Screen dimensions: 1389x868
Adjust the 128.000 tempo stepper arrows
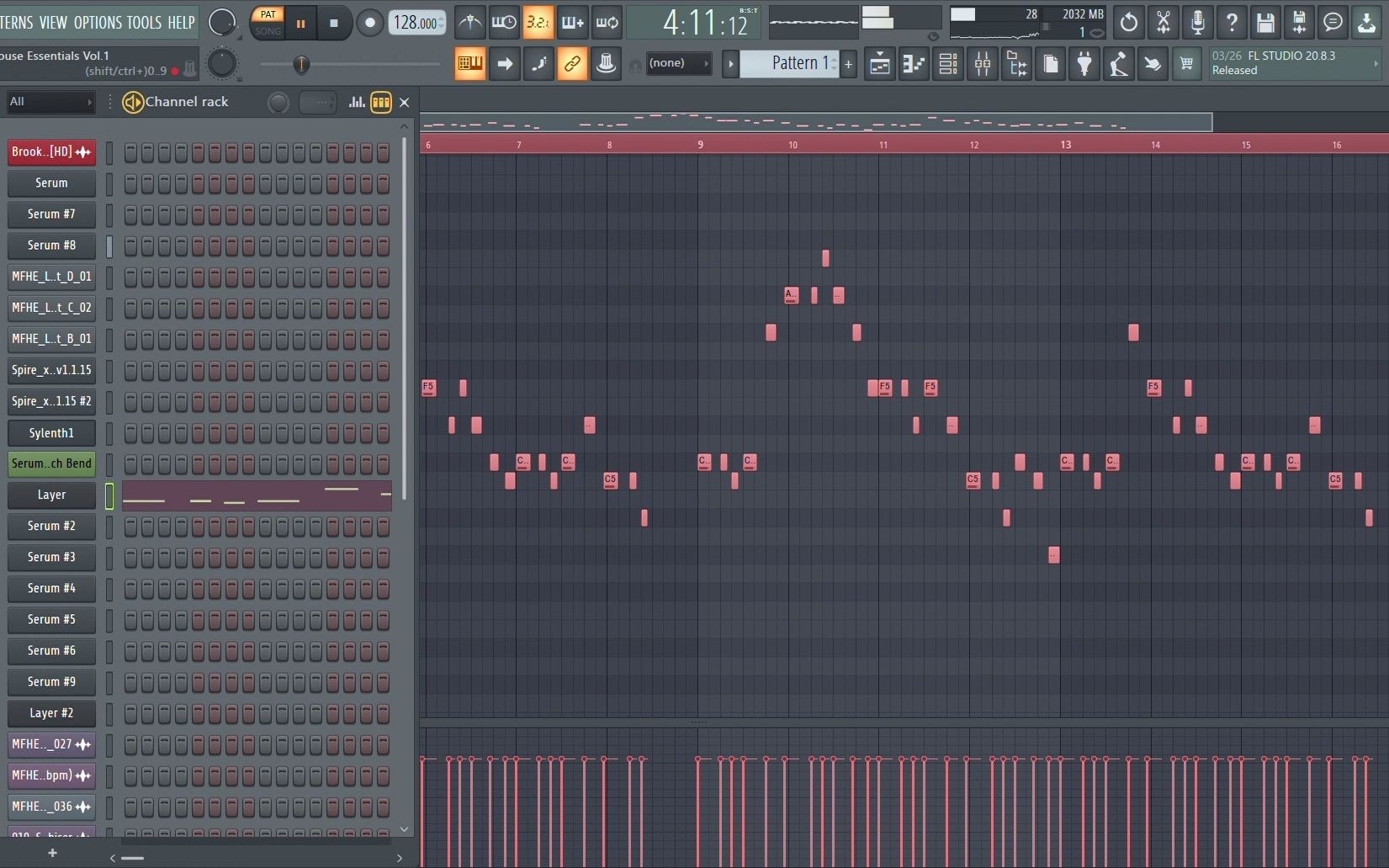pyautogui.click(x=442, y=23)
